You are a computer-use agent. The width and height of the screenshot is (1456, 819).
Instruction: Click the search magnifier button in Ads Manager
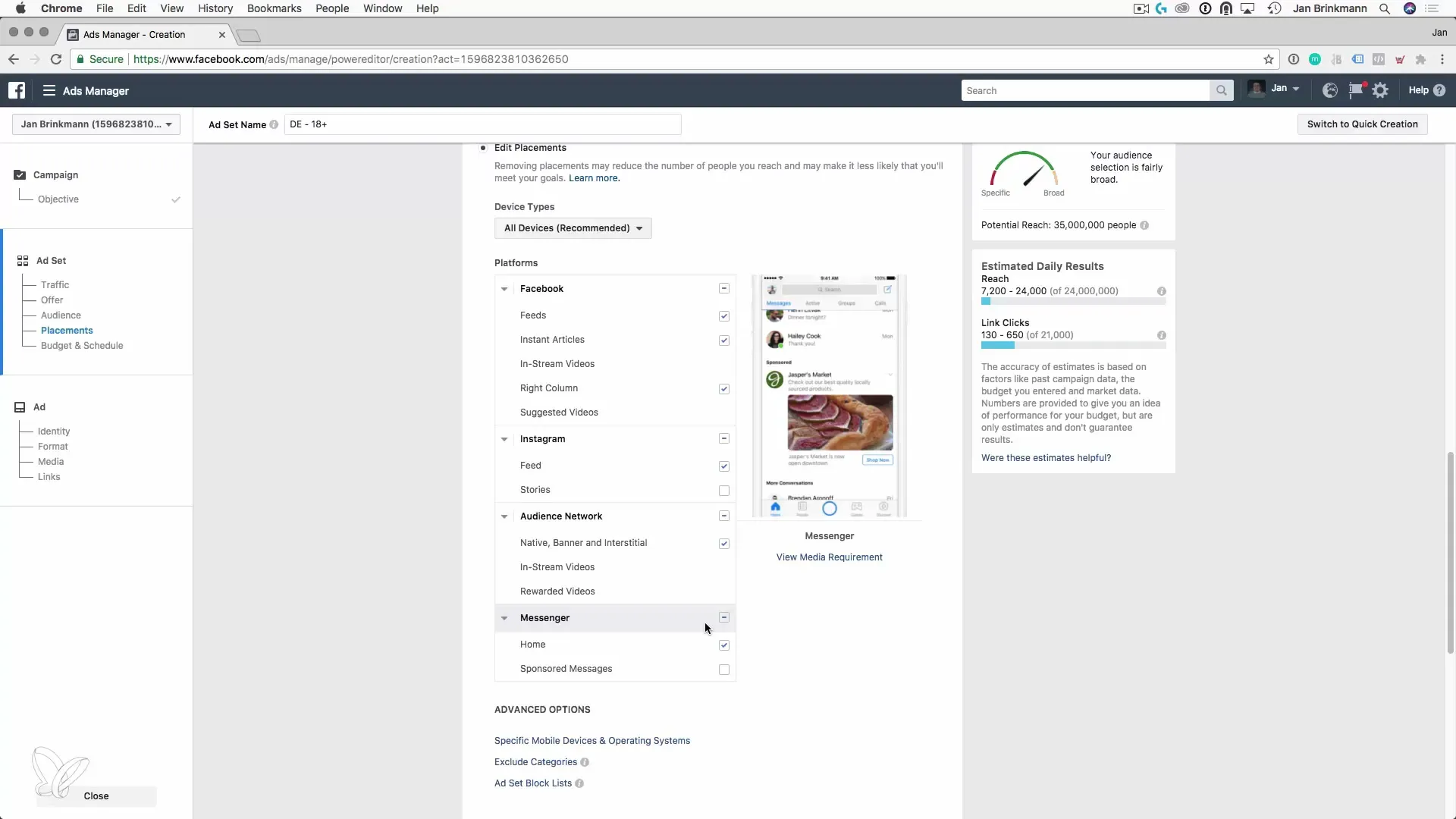[x=1221, y=90]
